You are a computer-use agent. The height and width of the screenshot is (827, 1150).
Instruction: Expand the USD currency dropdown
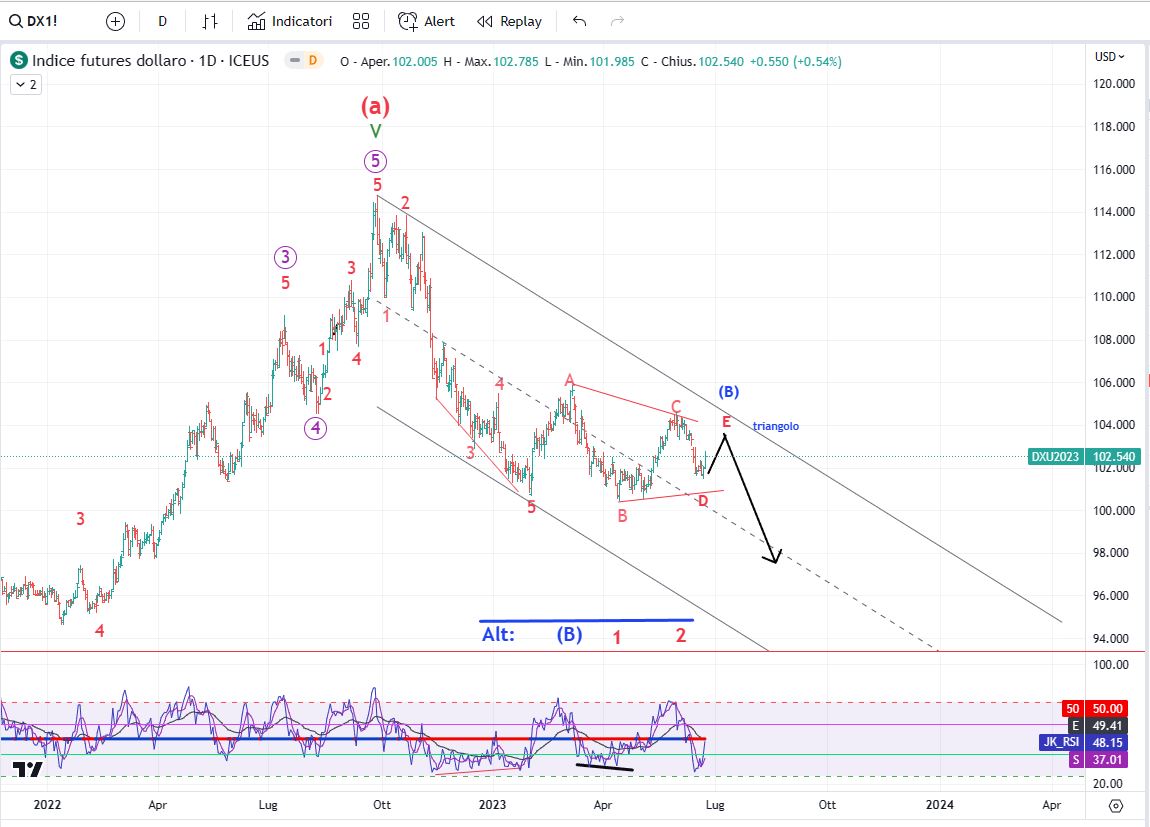pos(1109,57)
